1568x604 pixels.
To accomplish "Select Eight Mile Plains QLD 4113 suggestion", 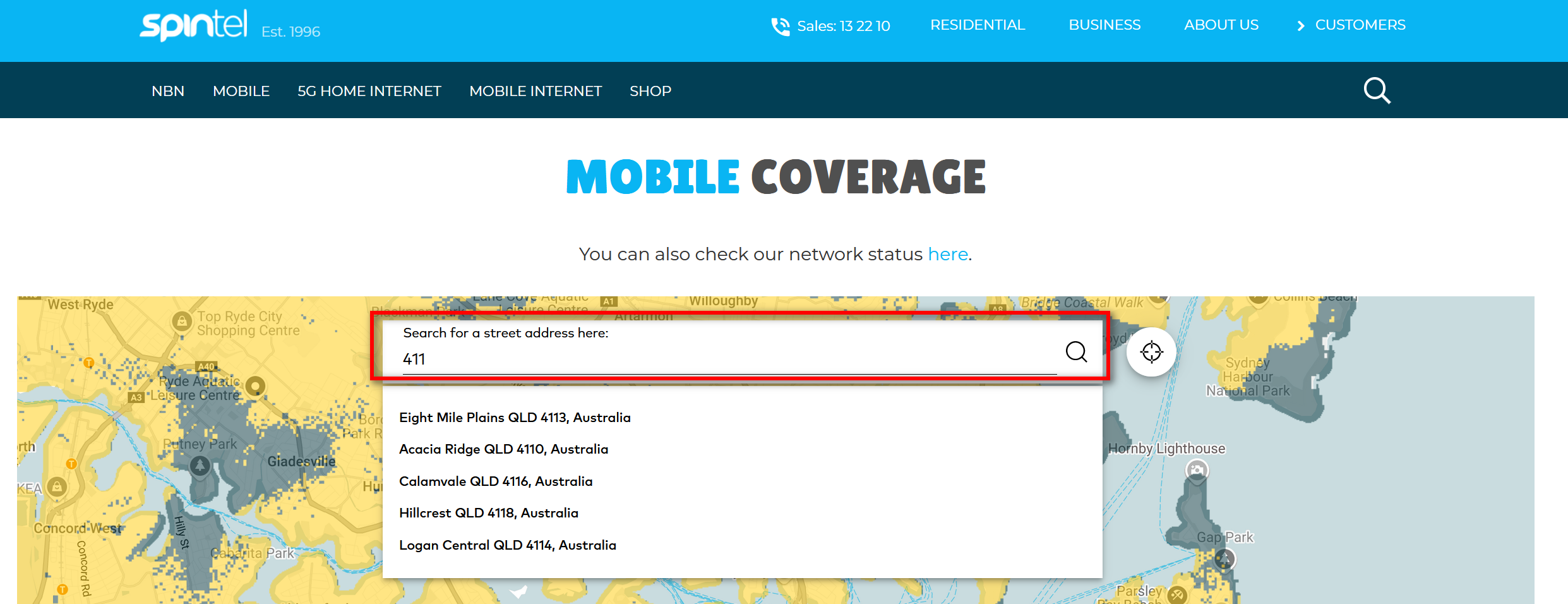I will pos(515,418).
